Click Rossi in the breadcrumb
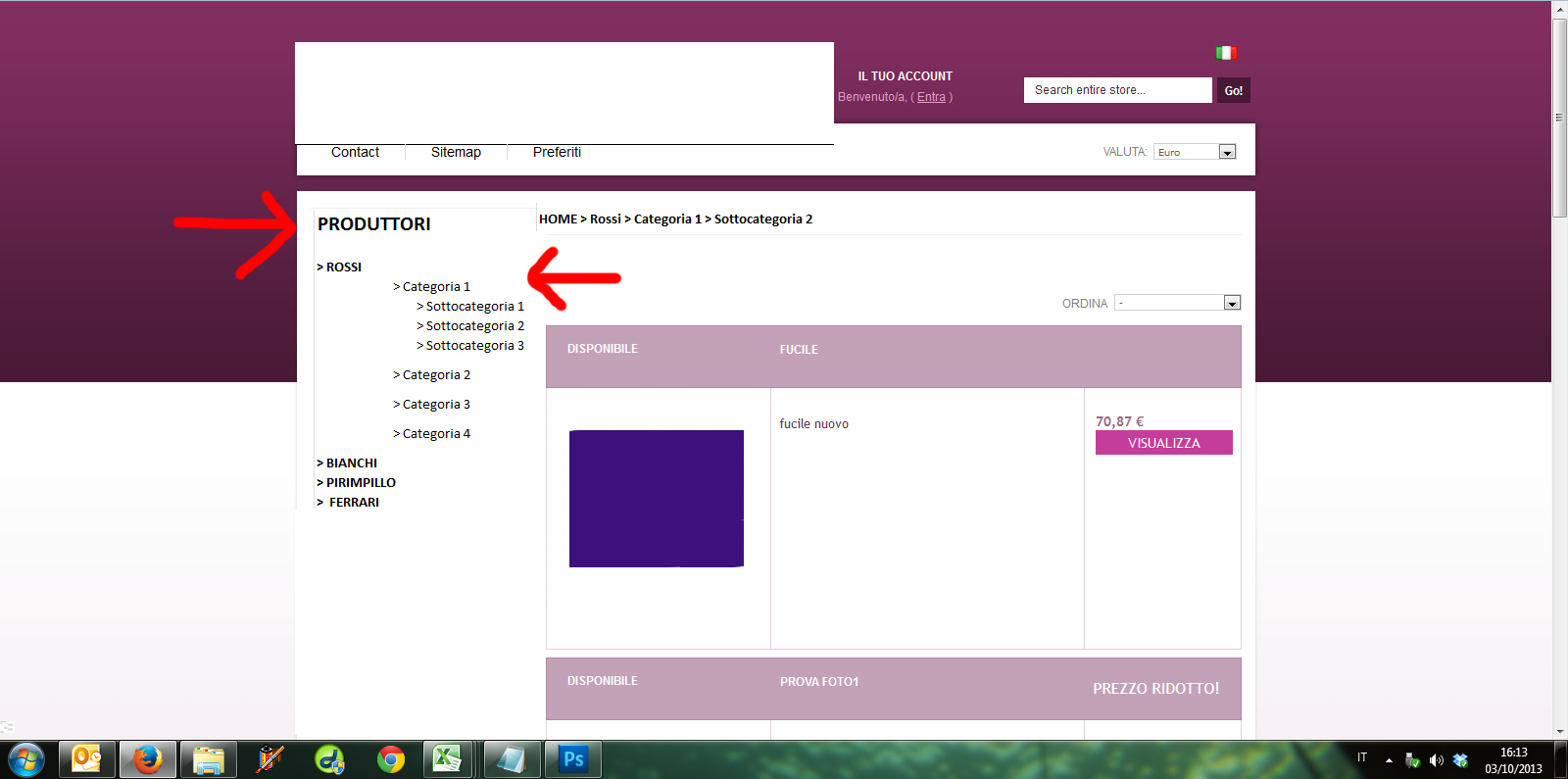1568x779 pixels. (x=606, y=219)
